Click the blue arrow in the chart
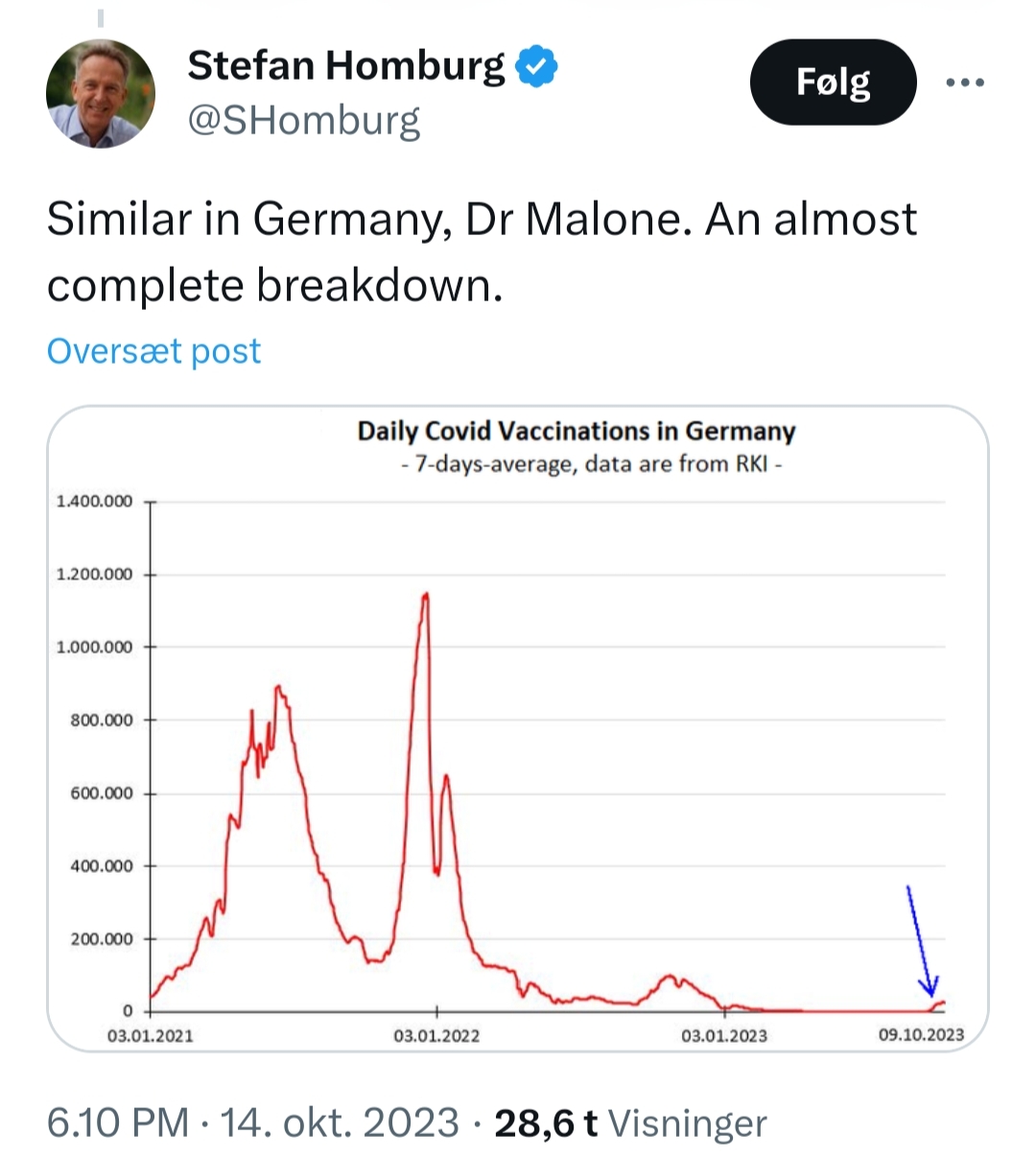Image resolution: width=1036 pixels, height=1157 pixels. [919, 940]
